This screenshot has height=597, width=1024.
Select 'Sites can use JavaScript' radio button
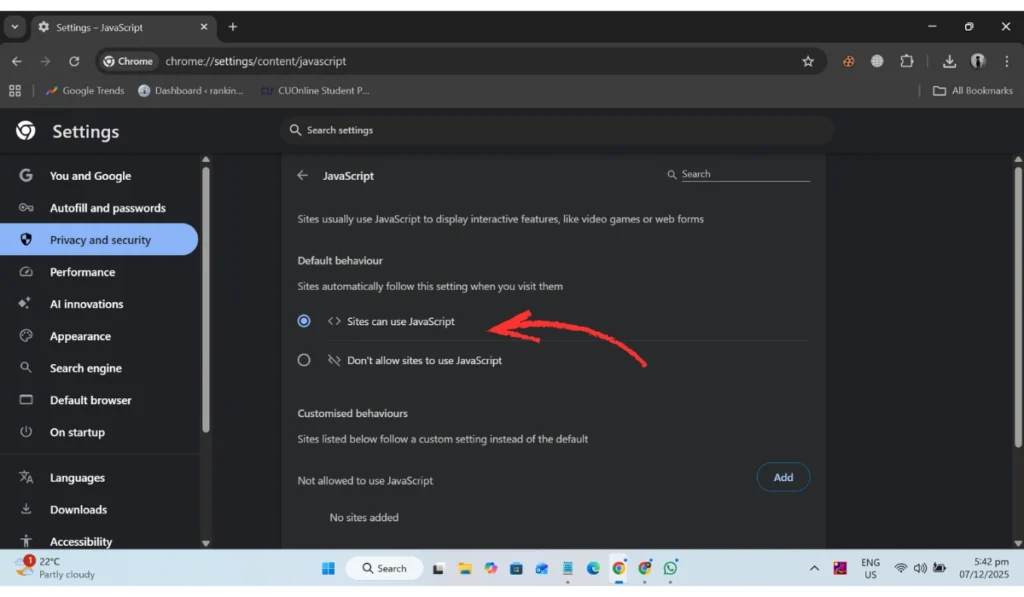[x=304, y=321]
